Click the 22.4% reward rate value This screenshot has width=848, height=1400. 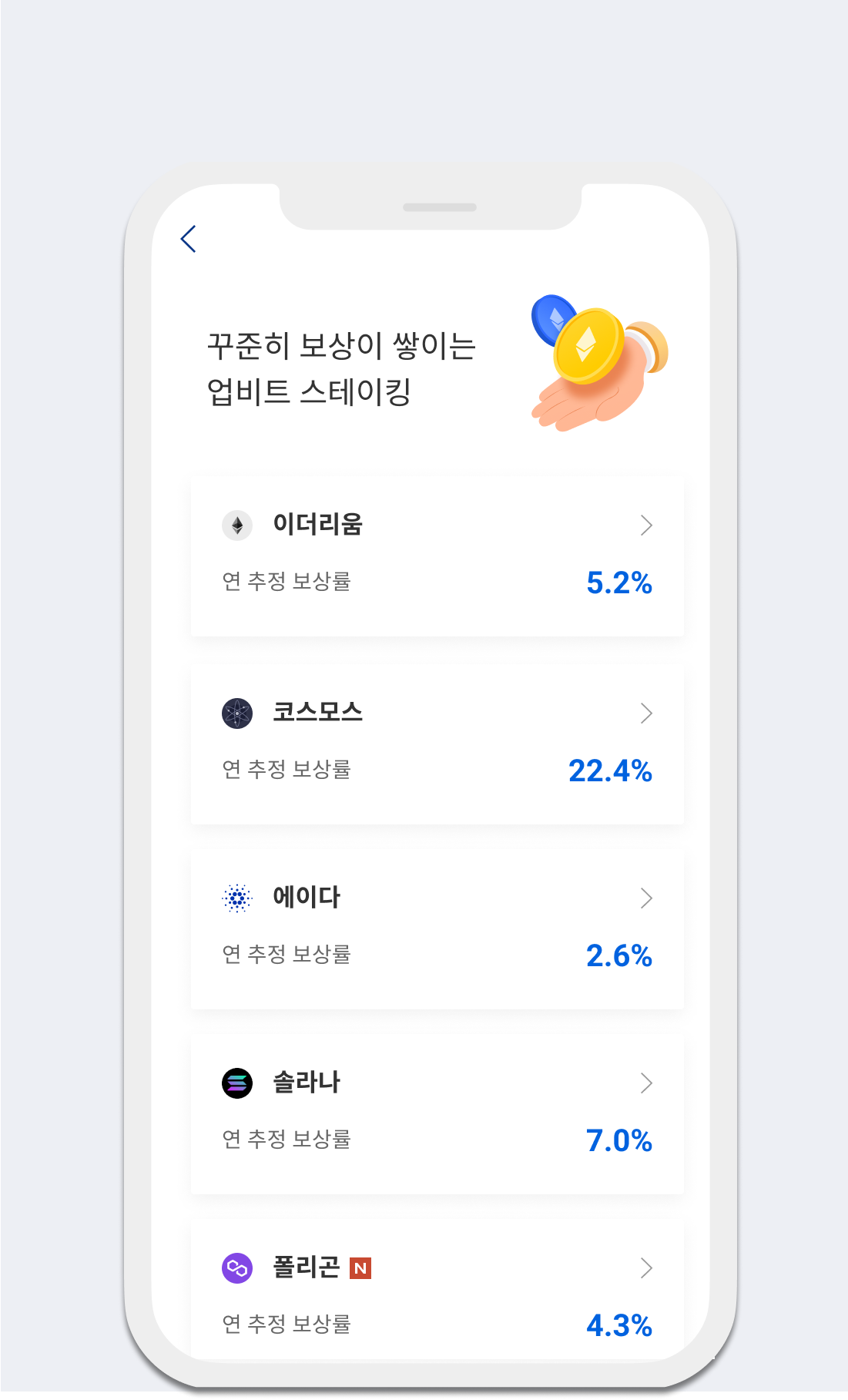coord(610,771)
